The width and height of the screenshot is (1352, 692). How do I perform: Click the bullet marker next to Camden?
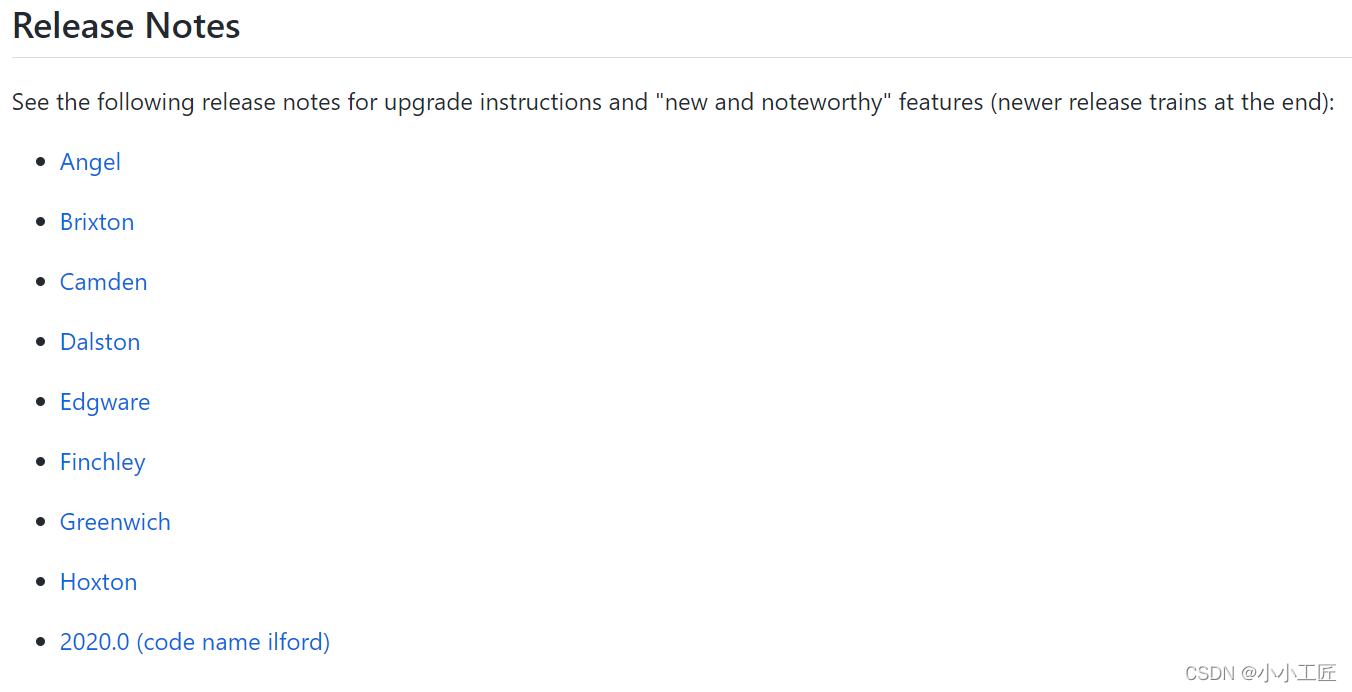click(41, 281)
